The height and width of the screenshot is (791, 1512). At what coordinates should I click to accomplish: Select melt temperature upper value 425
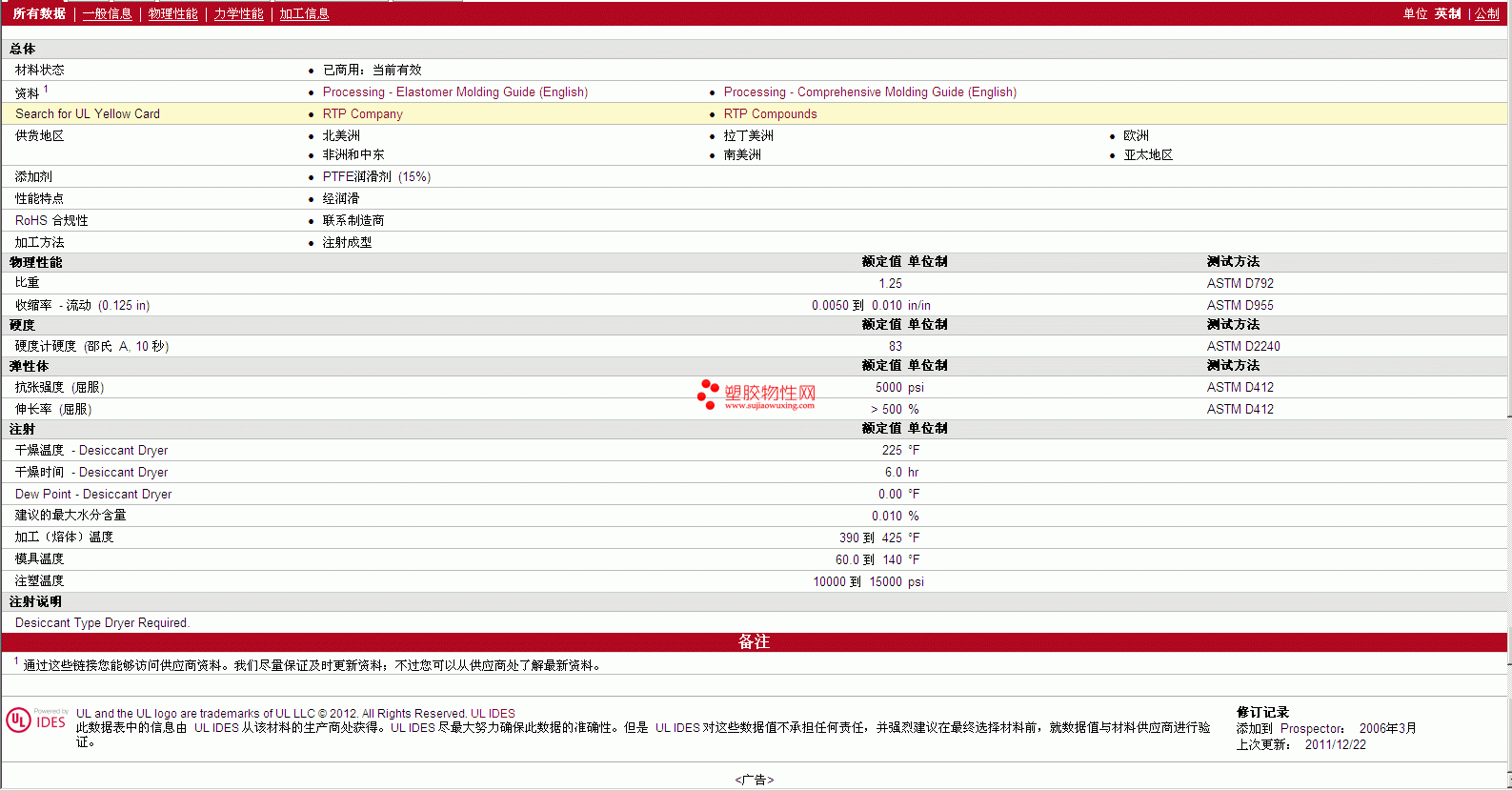tap(892, 537)
